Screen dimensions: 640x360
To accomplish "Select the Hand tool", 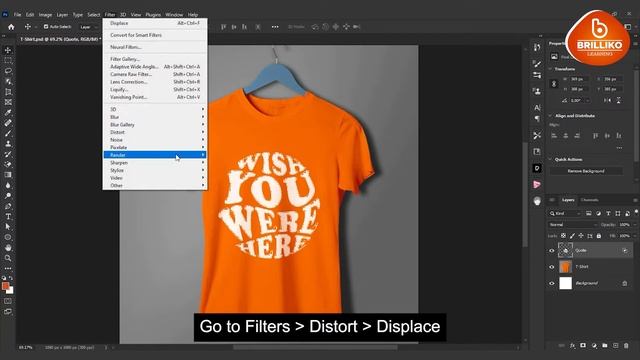I will [8, 248].
